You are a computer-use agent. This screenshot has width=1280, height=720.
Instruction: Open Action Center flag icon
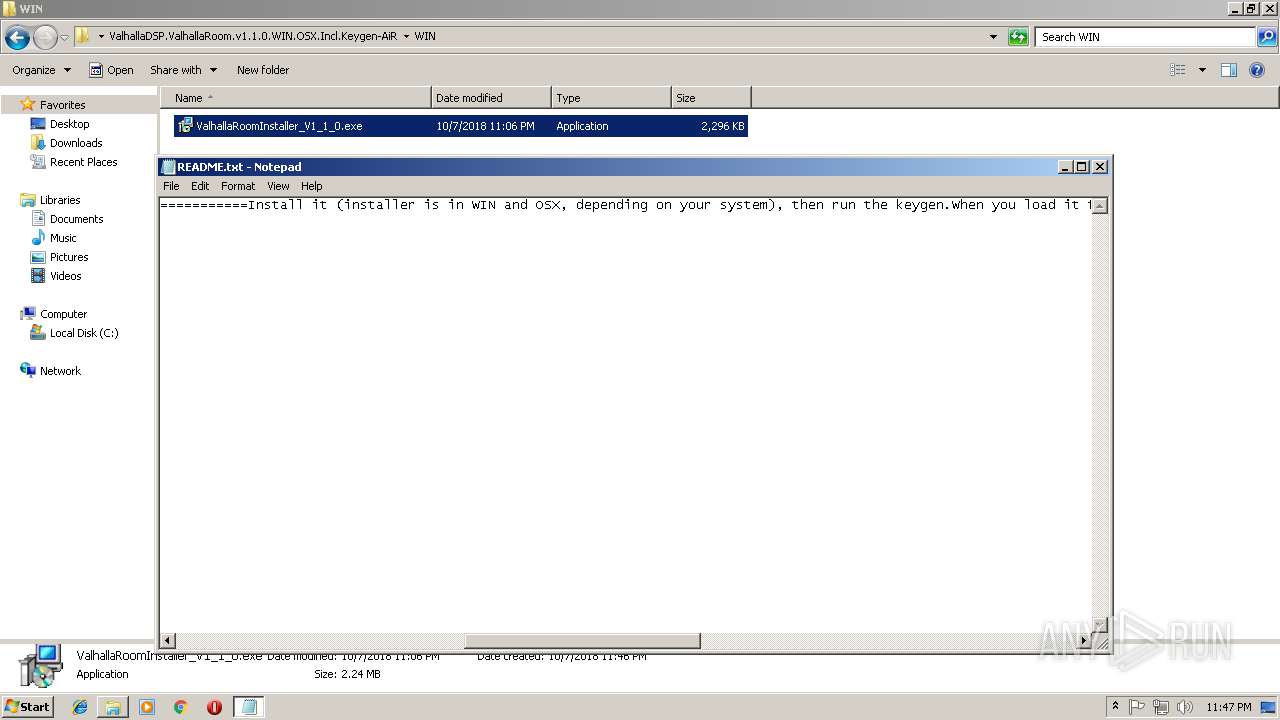(x=1137, y=707)
